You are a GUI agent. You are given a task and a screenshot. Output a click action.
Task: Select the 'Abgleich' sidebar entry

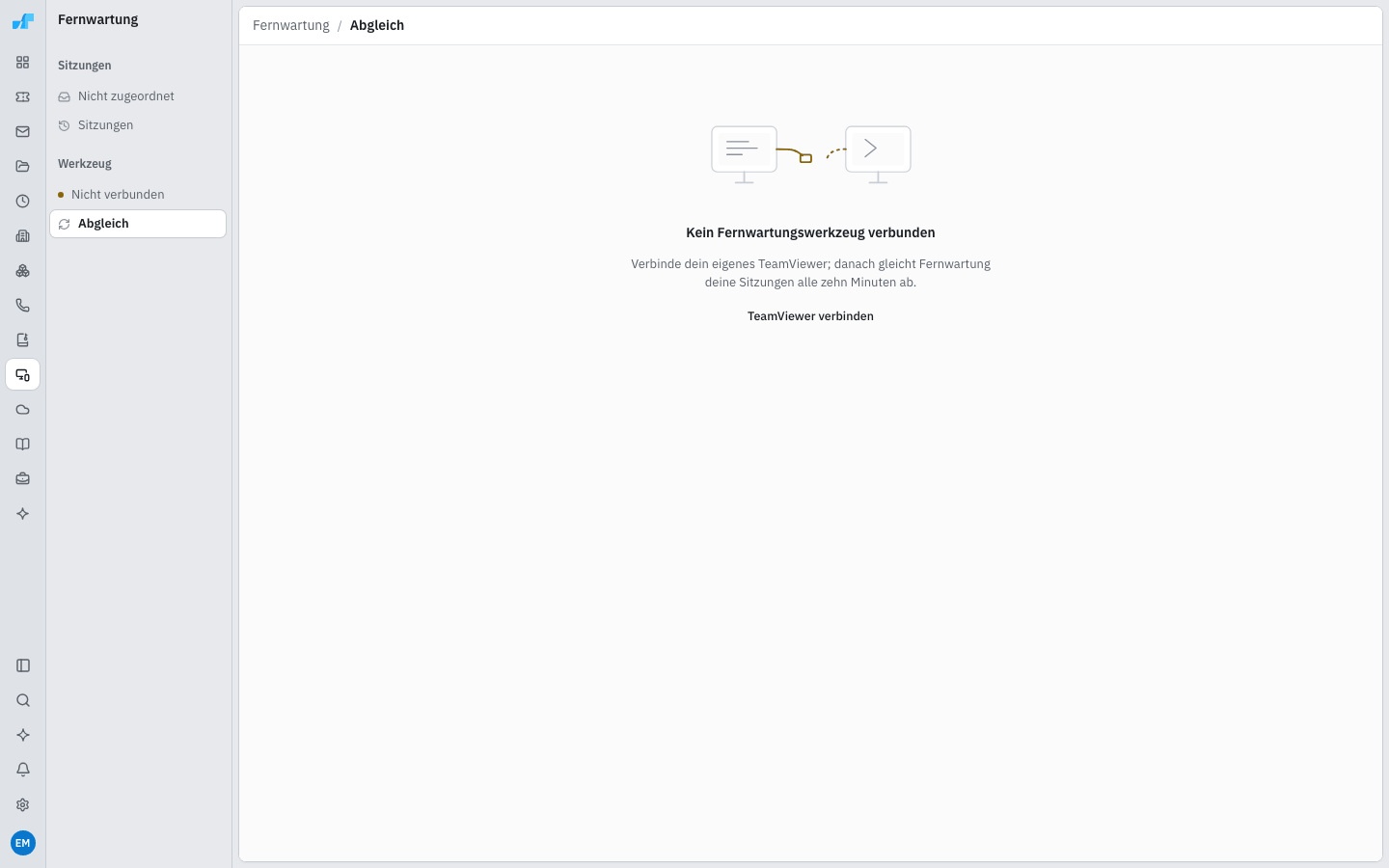click(138, 224)
